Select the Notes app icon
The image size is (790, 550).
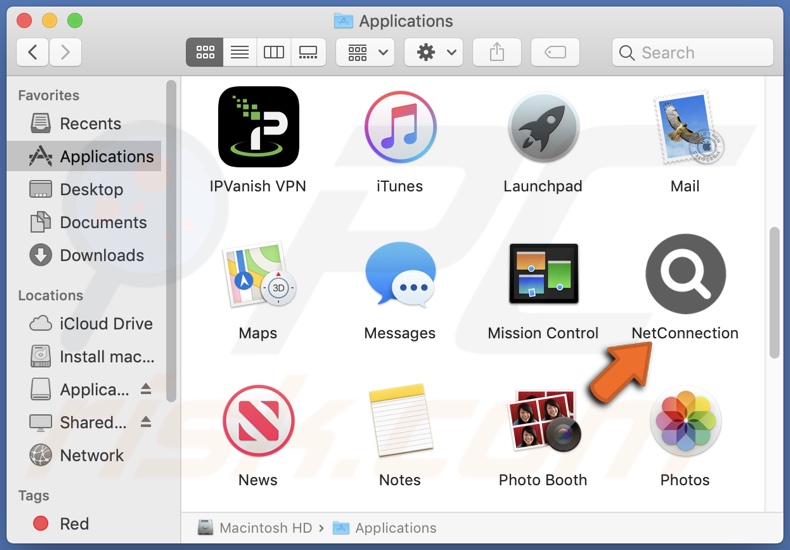coord(400,421)
